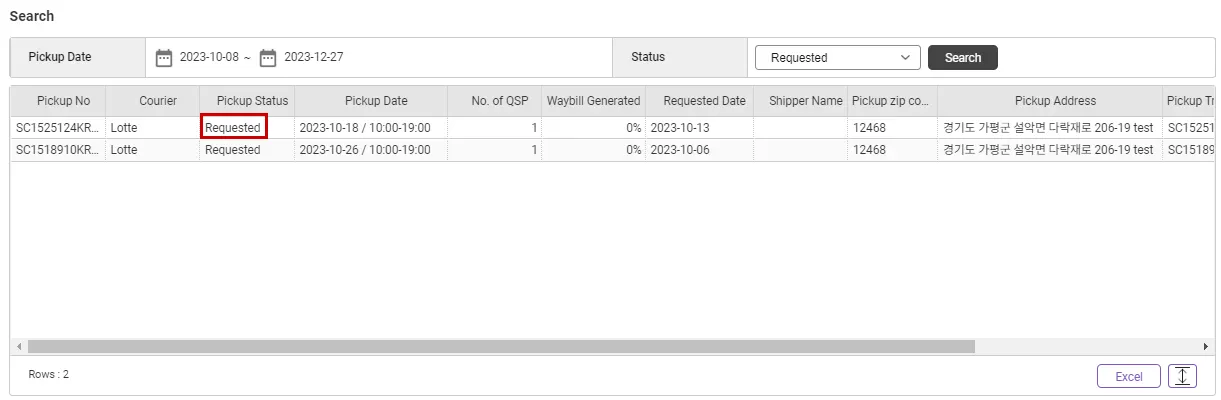The height and width of the screenshot is (400, 1221).
Task: Click the Search button
Action: [x=962, y=58]
